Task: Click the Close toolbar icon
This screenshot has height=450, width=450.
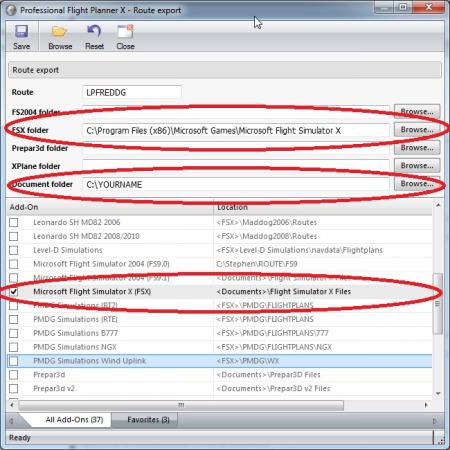Action: (125, 31)
